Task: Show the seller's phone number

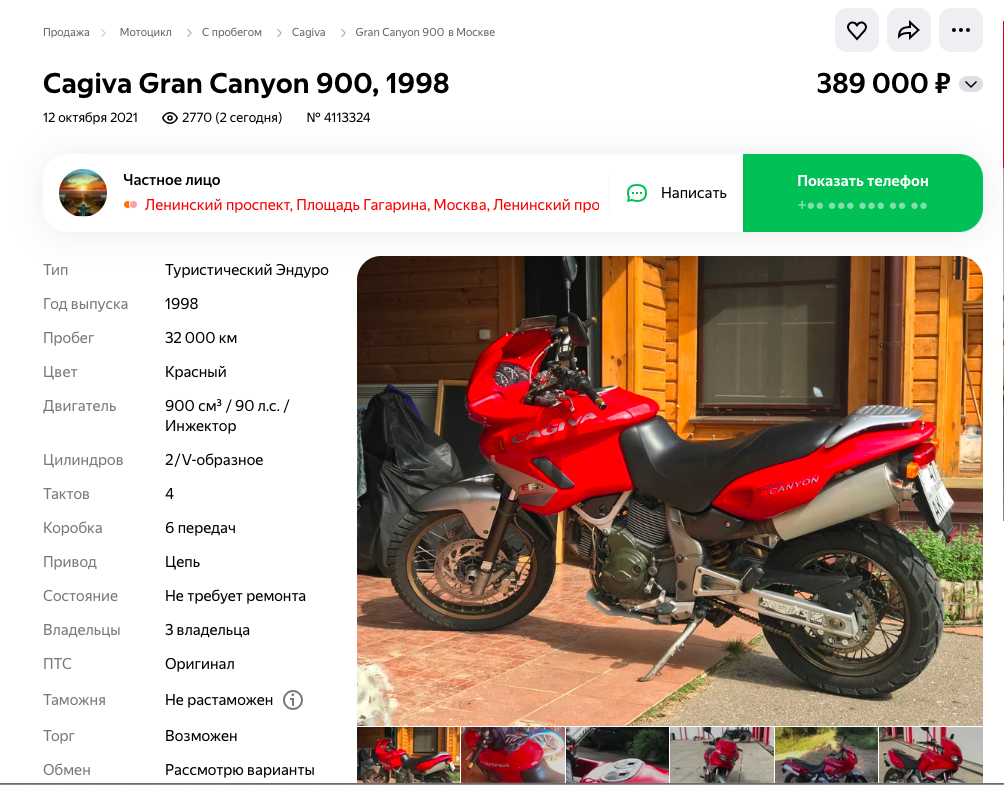Action: click(862, 193)
